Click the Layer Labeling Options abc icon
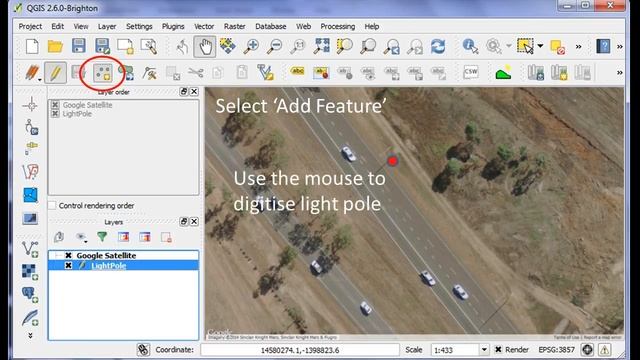The height and width of the screenshot is (360, 640). (x=298, y=72)
